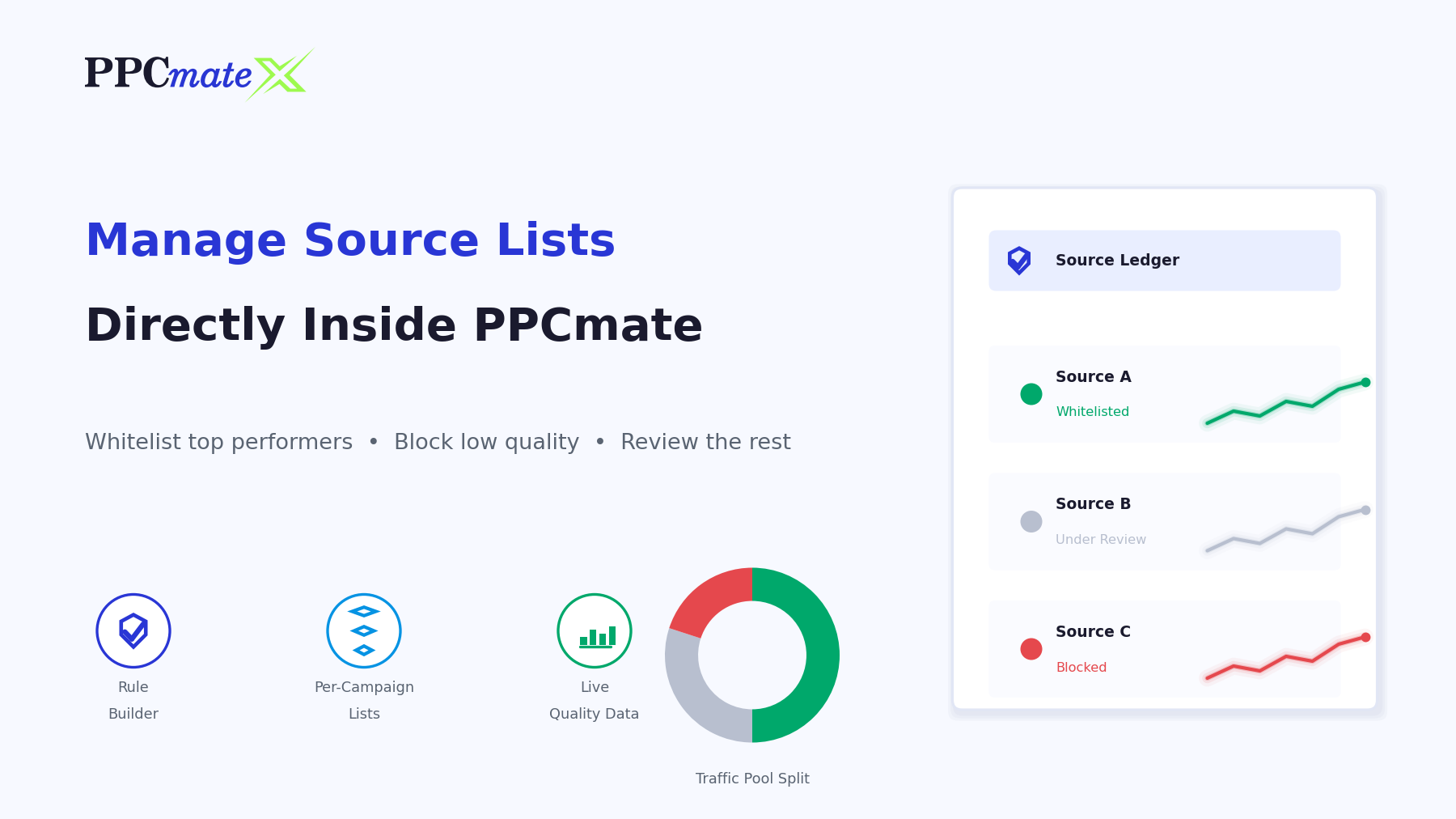Image resolution: width=1456 pixels, height=819 pixels.
Task: Click Source A green sparkline trend
Action: pos(1286,402)
